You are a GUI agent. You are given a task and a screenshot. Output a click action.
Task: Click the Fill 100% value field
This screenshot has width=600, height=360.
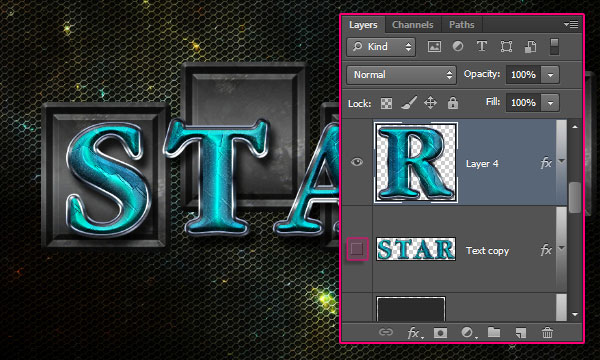tap(523, 103)
